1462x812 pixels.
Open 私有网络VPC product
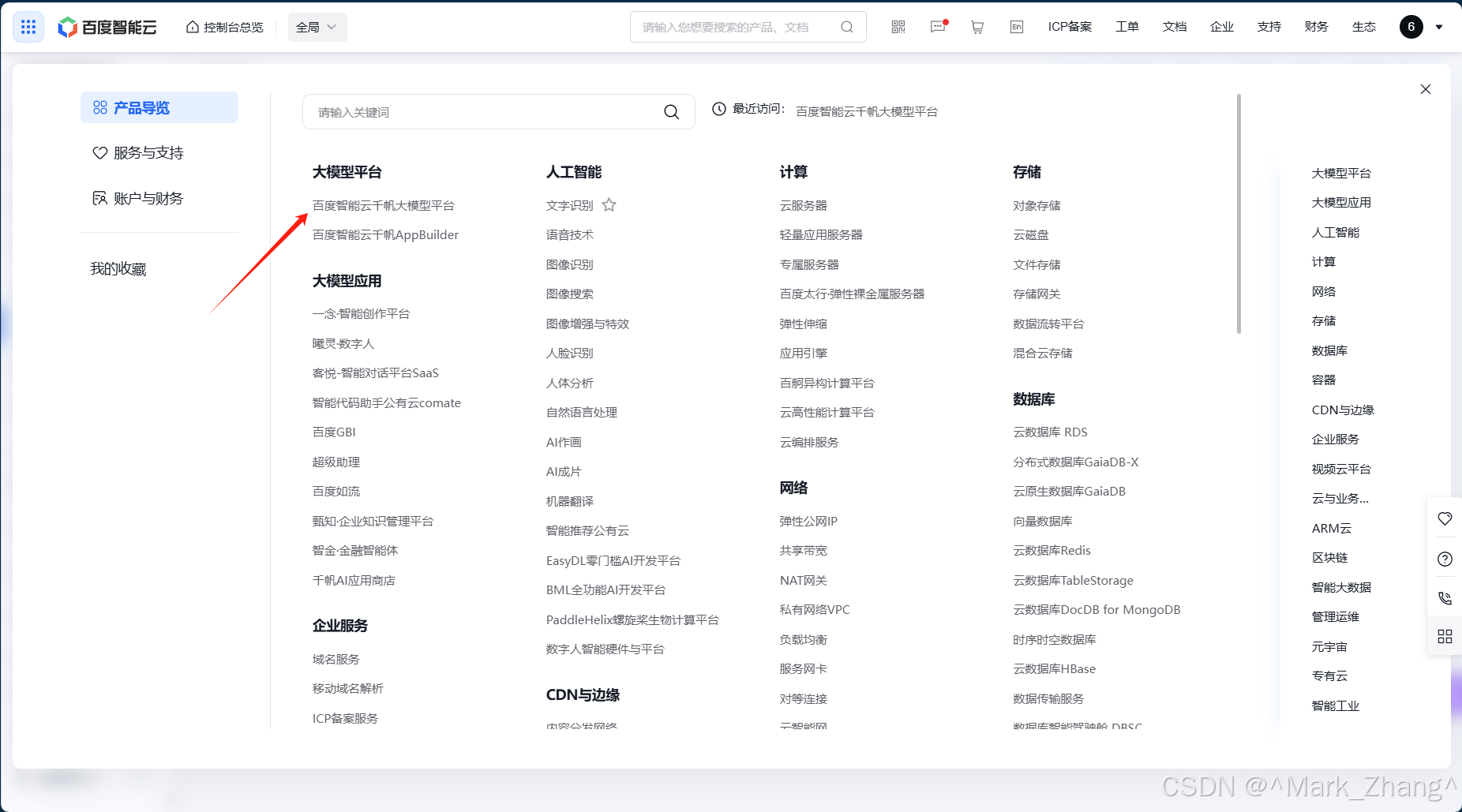pyautogui.click(x=815, y=610)
